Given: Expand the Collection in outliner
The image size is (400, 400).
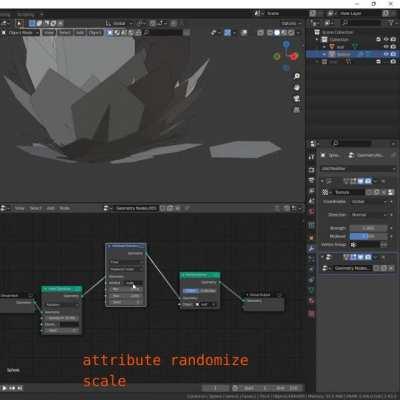Looking at the screenshot, I should (317, 40).
